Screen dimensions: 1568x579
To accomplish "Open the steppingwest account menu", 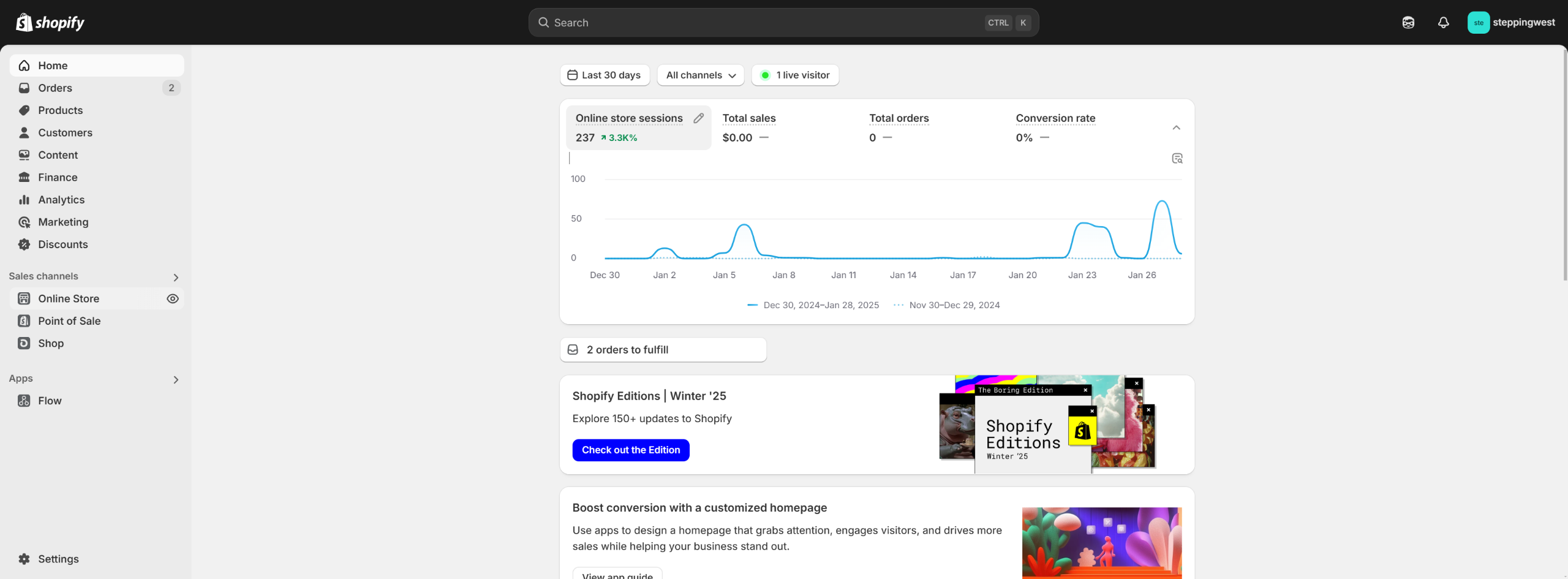I will click(1512, 23).
